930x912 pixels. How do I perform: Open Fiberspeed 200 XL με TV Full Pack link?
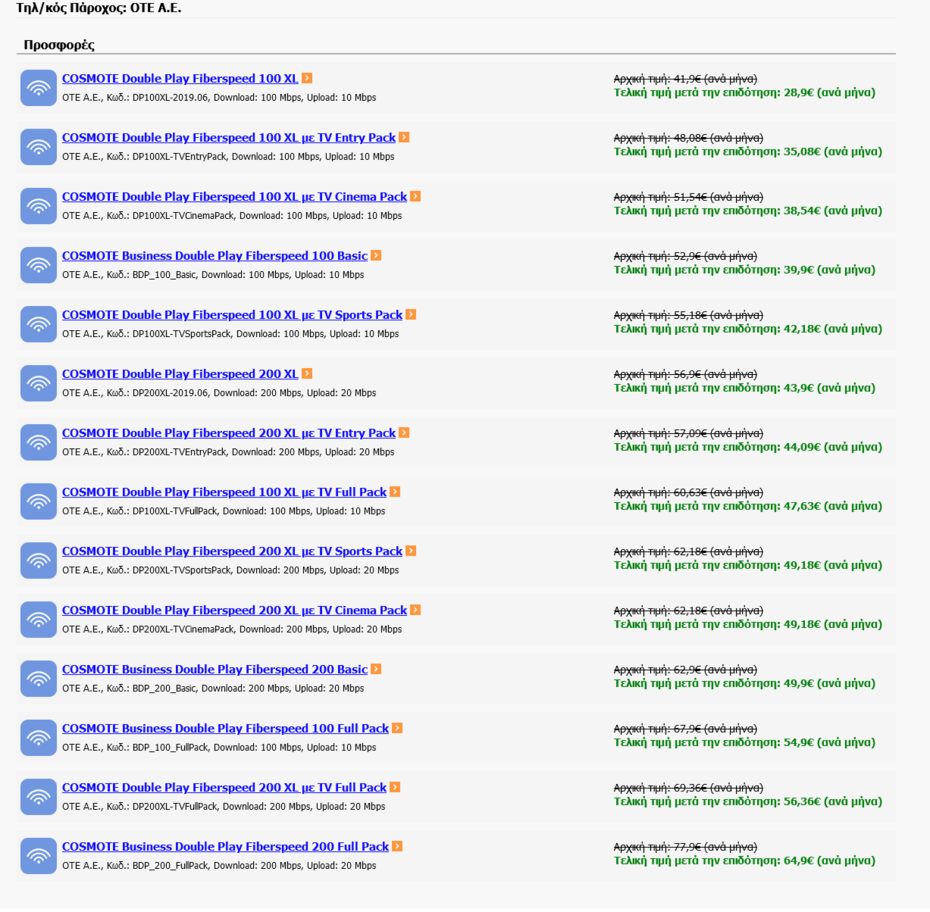[224, 788]
